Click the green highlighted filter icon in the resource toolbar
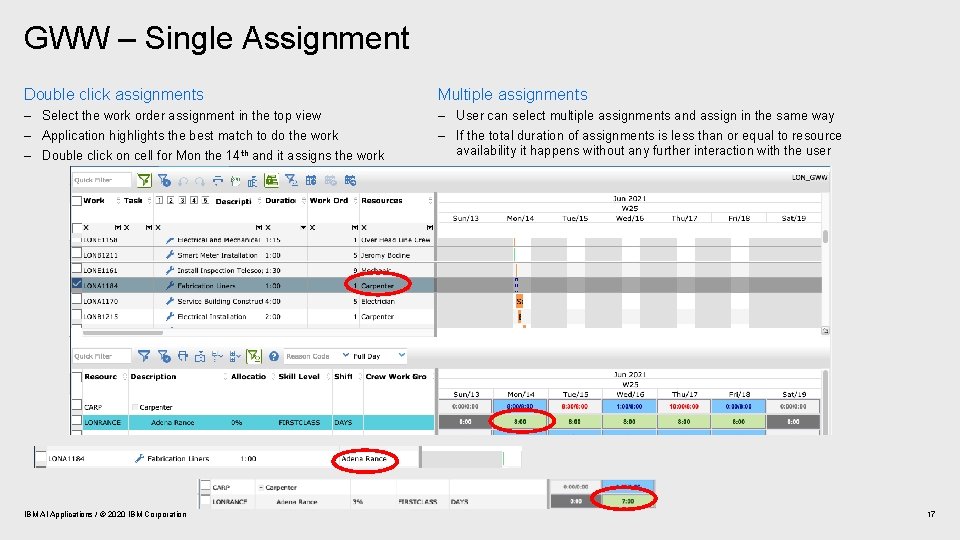 coord(253,356)
